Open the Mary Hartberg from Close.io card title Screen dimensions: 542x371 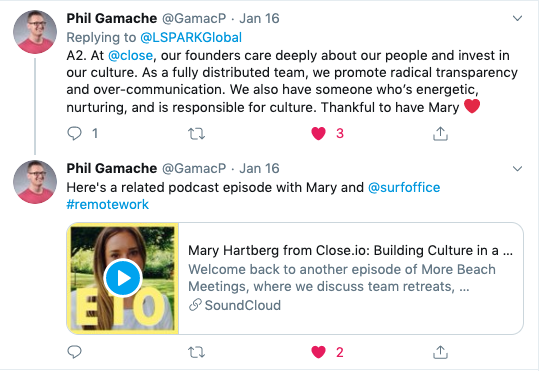[x=350, y=251]
